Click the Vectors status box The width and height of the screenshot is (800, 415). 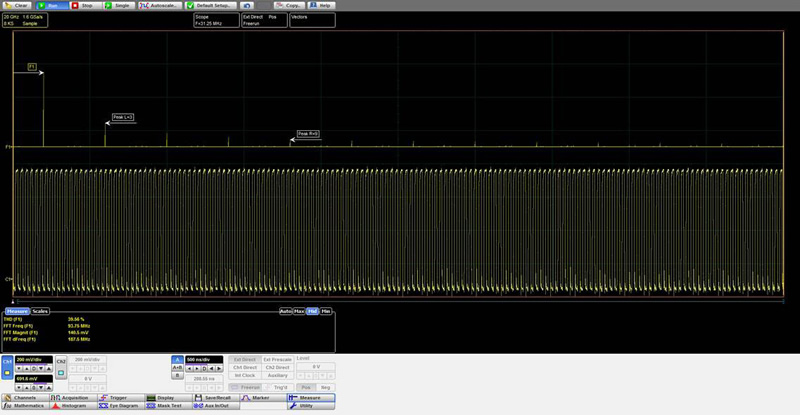(x=312, y=20)
